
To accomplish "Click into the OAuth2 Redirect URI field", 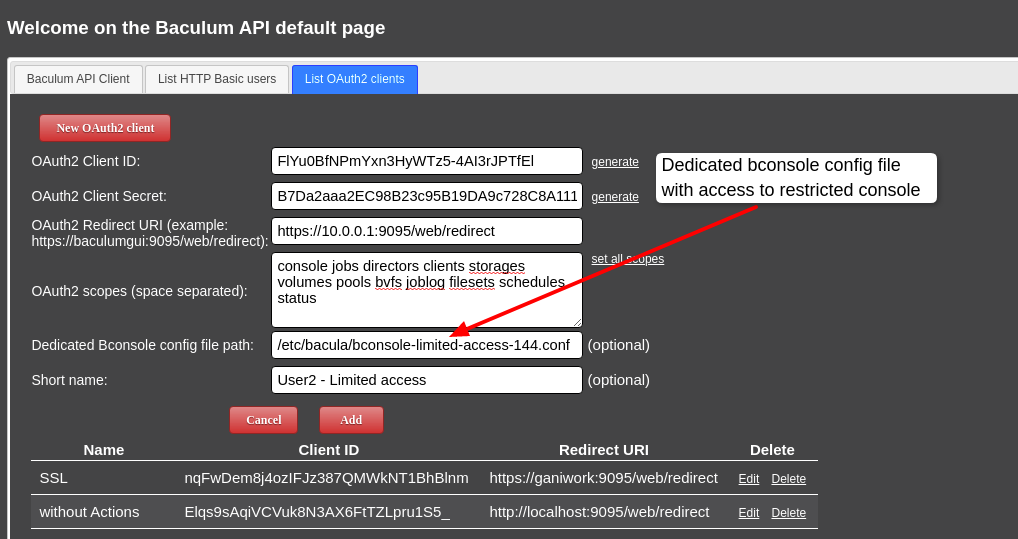I will [x=427, y=231].
